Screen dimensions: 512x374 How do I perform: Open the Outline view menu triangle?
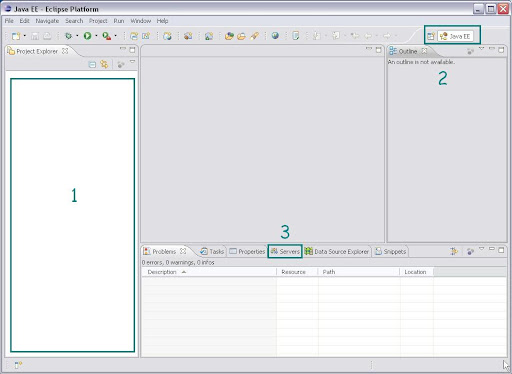click(x=481, y=49)
